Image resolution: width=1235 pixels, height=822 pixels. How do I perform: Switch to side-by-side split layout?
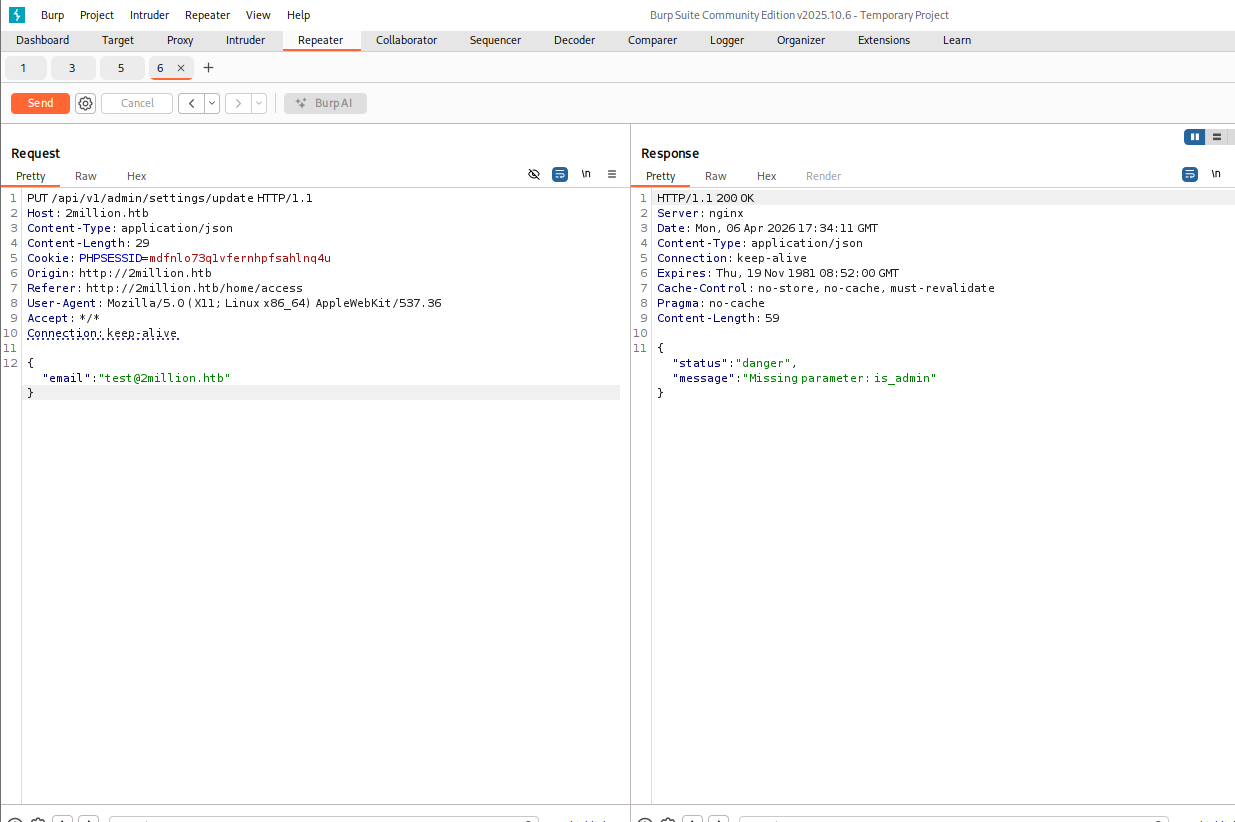point(1194,137)
